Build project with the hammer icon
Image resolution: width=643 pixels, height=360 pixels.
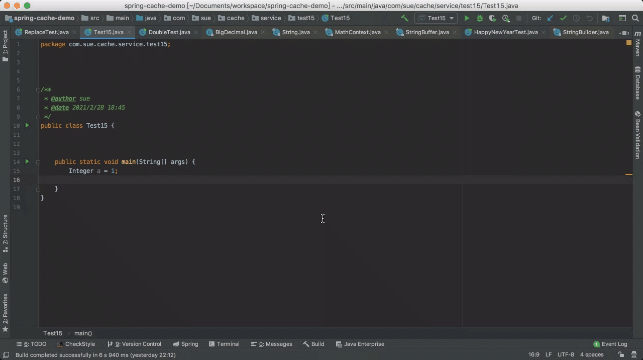(405, 18)
